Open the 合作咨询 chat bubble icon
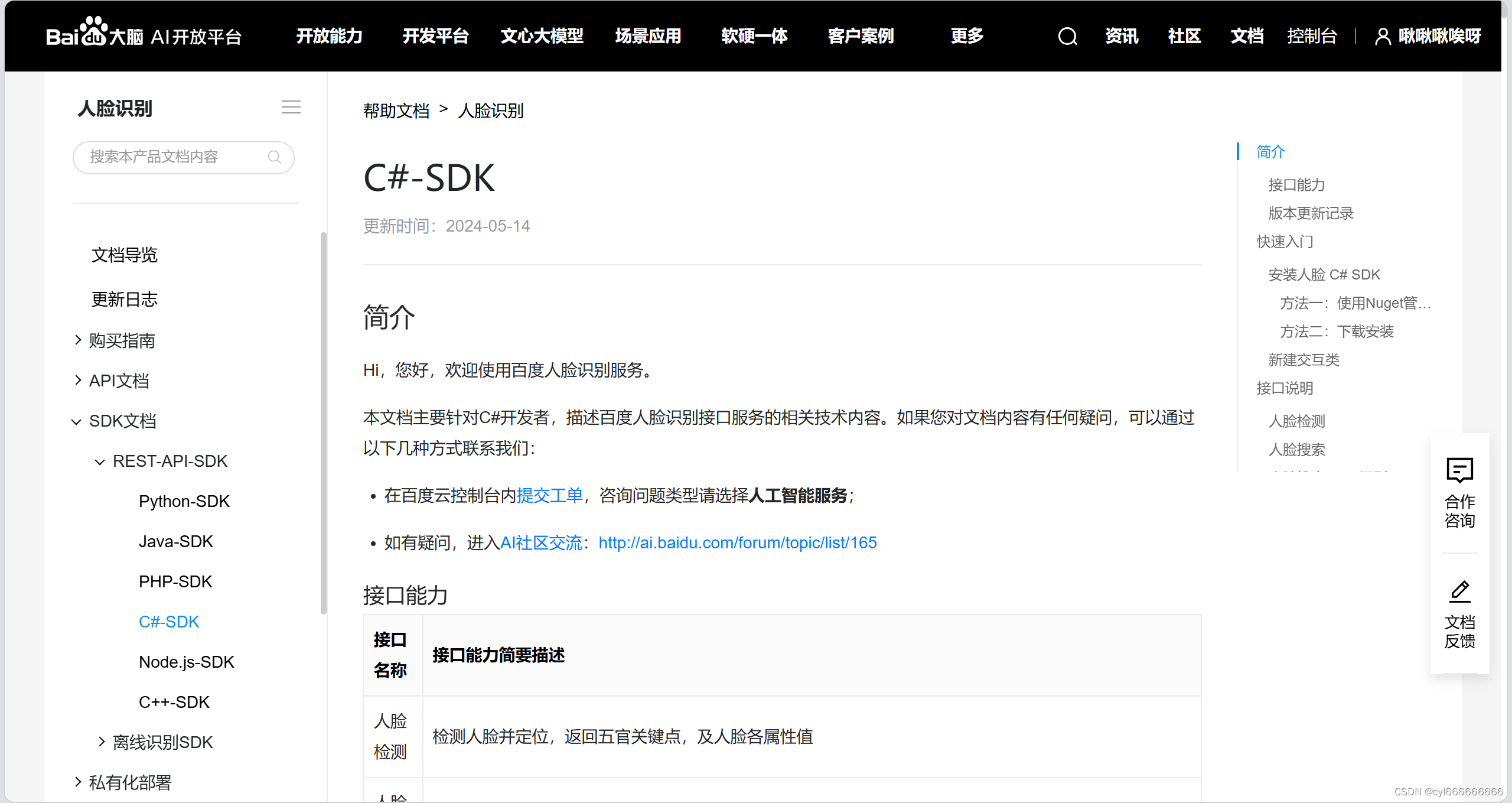The image size is (1512, 803). (x=1459, y=470)
